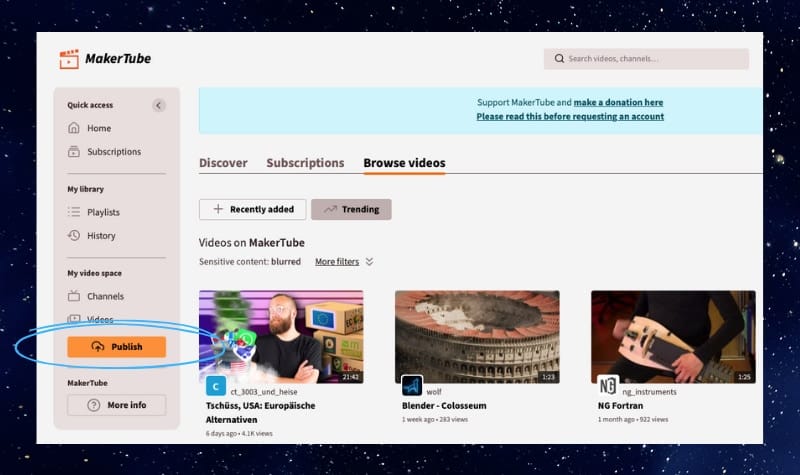Click the ct_3003_und_heise channel name
Image resolution: width=800 pixels, height=475 pixels.
[264, 392]
